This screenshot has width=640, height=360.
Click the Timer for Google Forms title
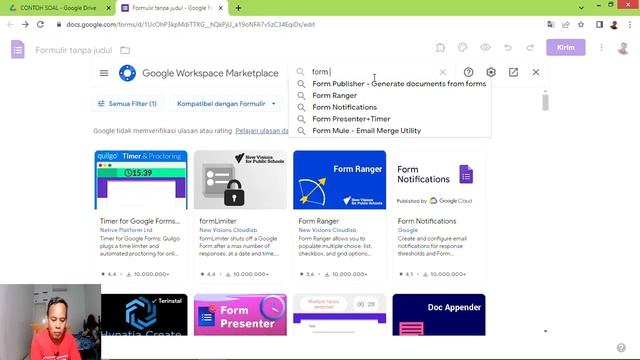click(x=140, y=221)
